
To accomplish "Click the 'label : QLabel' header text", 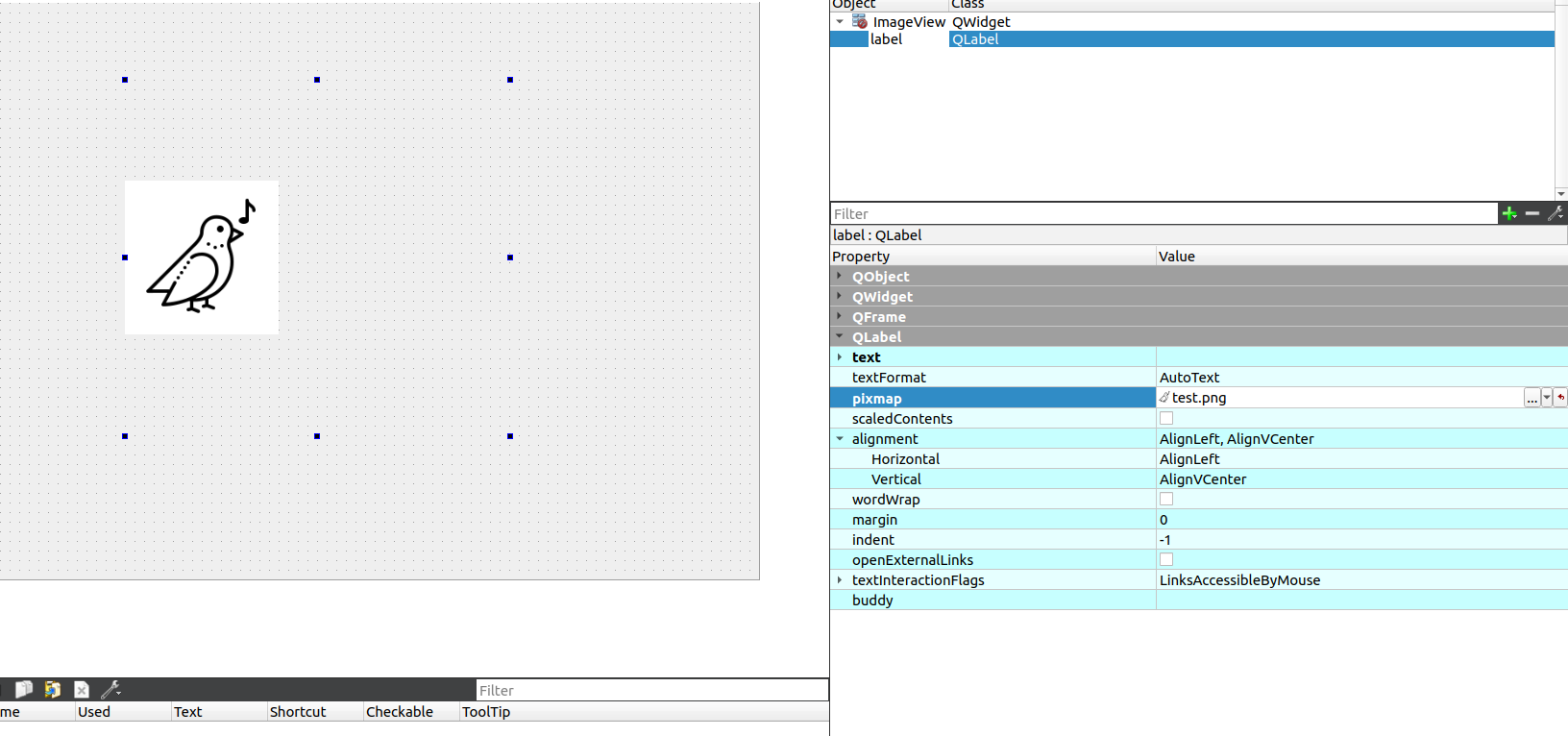I will coord(877,234).
